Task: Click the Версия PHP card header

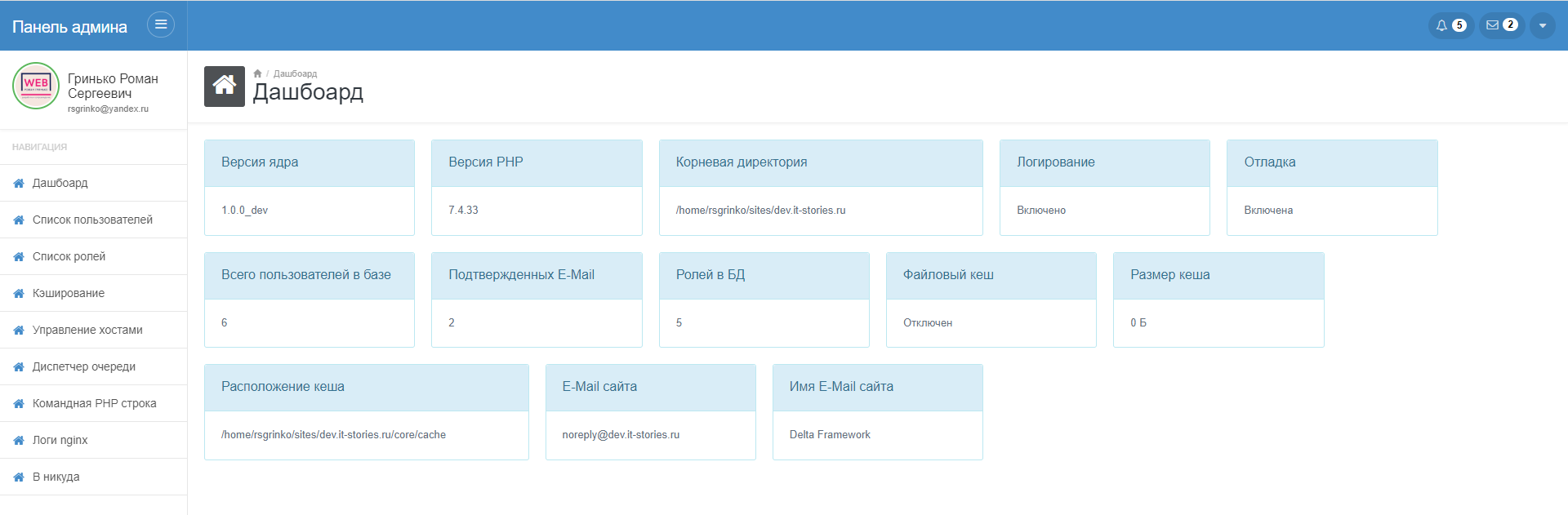Action: point(536,162)
